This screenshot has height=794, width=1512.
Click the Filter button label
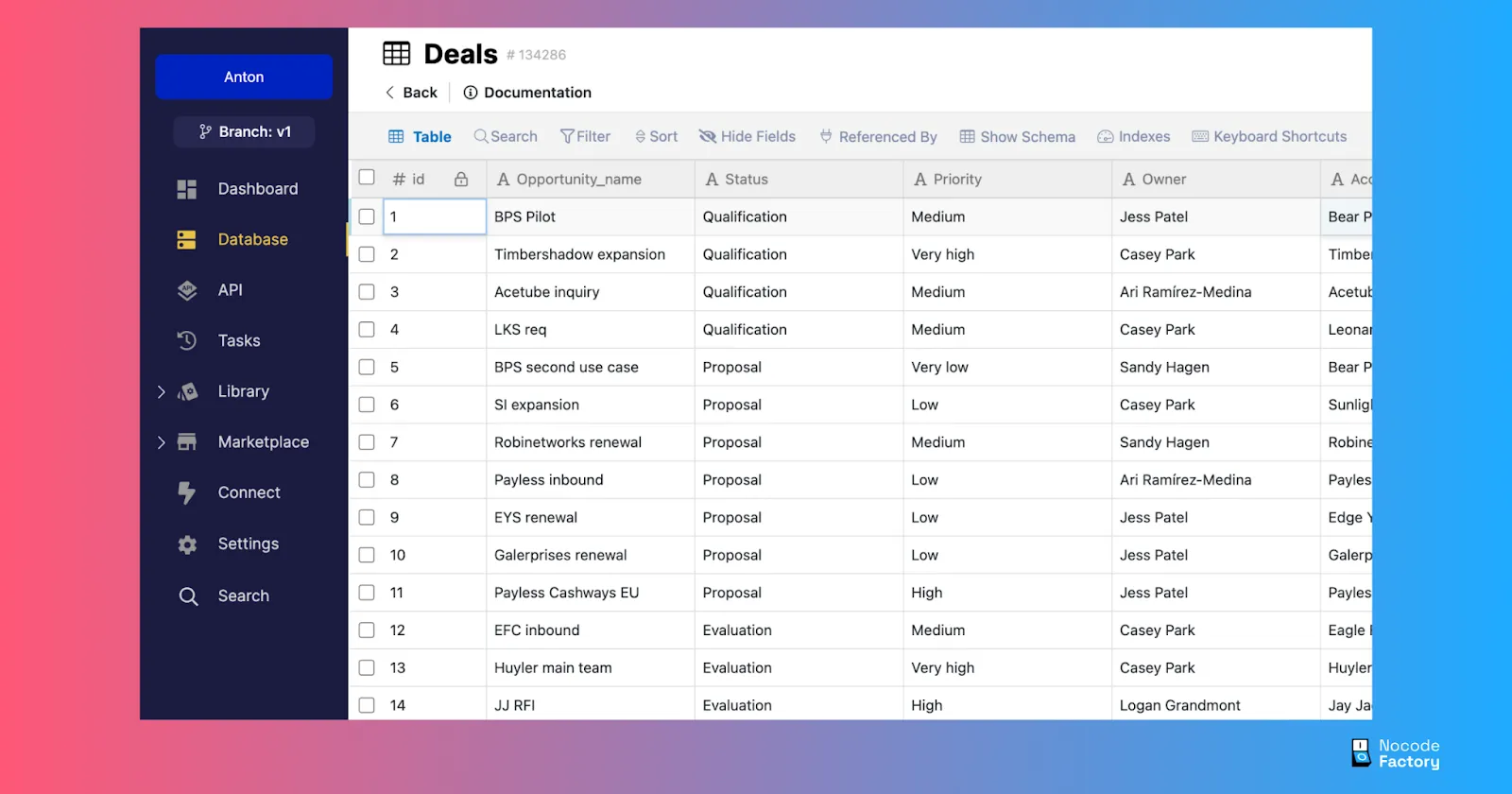[593, 136]
